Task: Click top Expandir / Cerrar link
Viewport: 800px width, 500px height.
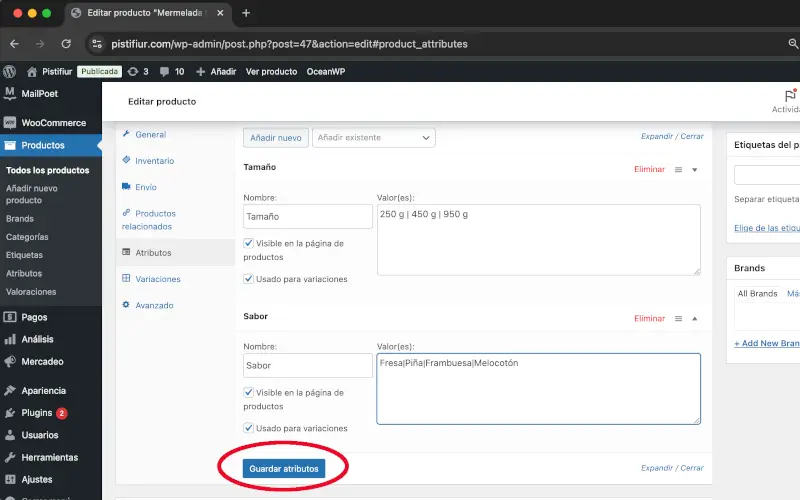Action: (x=672, y=136)
